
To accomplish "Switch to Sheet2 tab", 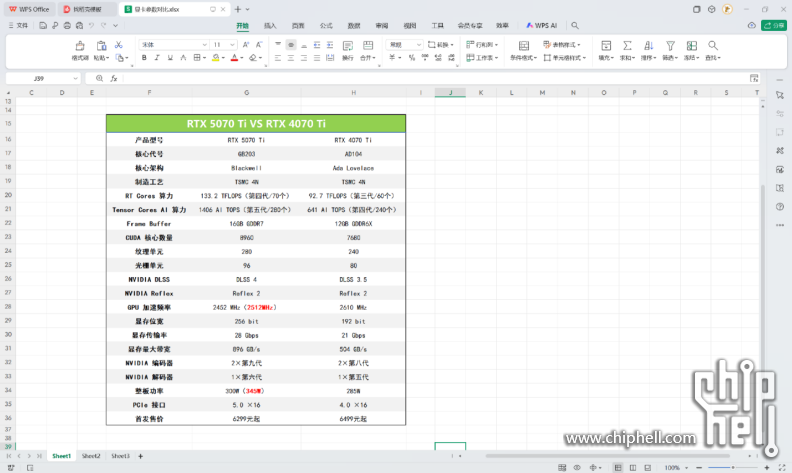I will click(x=91, y=456).
